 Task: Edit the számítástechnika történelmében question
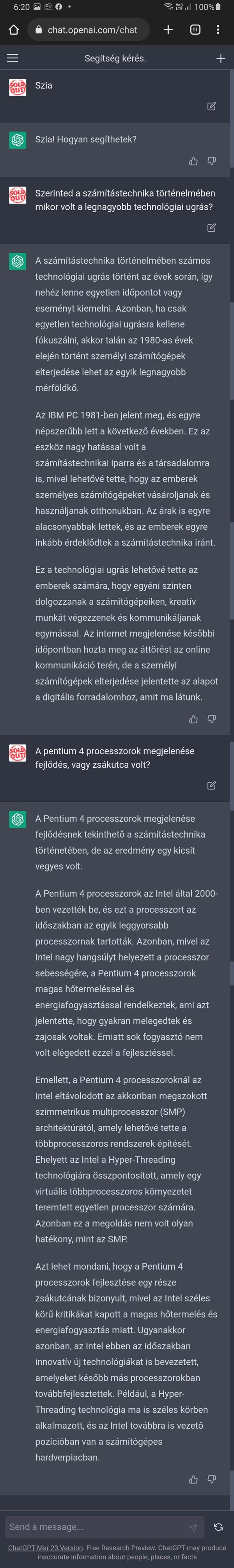211,228
